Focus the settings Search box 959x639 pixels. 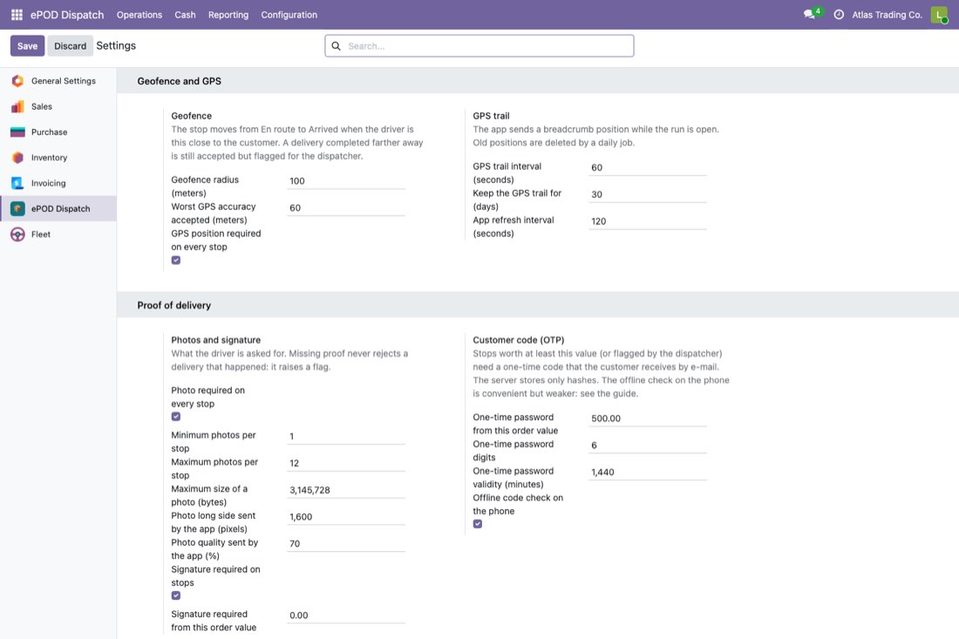[480, 46]
